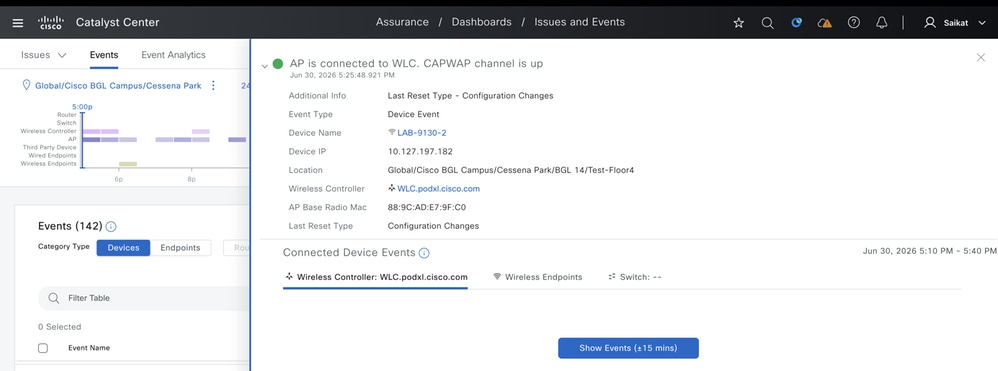The height and width of the screenshot is (371, 998).
Task: Go to the Dashboards breadcrumb
Action: [481, 22]
